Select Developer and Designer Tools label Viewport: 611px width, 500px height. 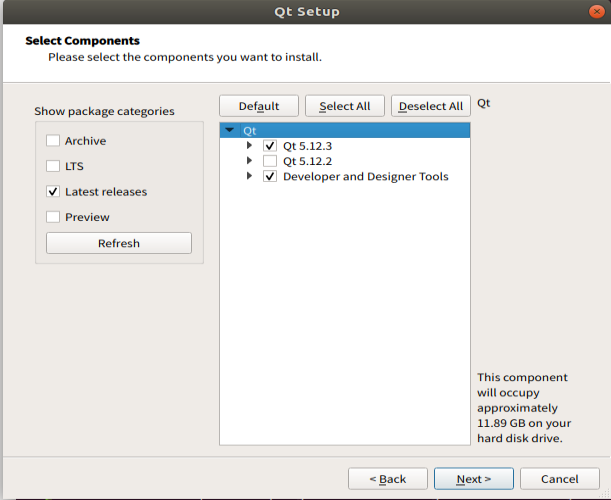366,177
